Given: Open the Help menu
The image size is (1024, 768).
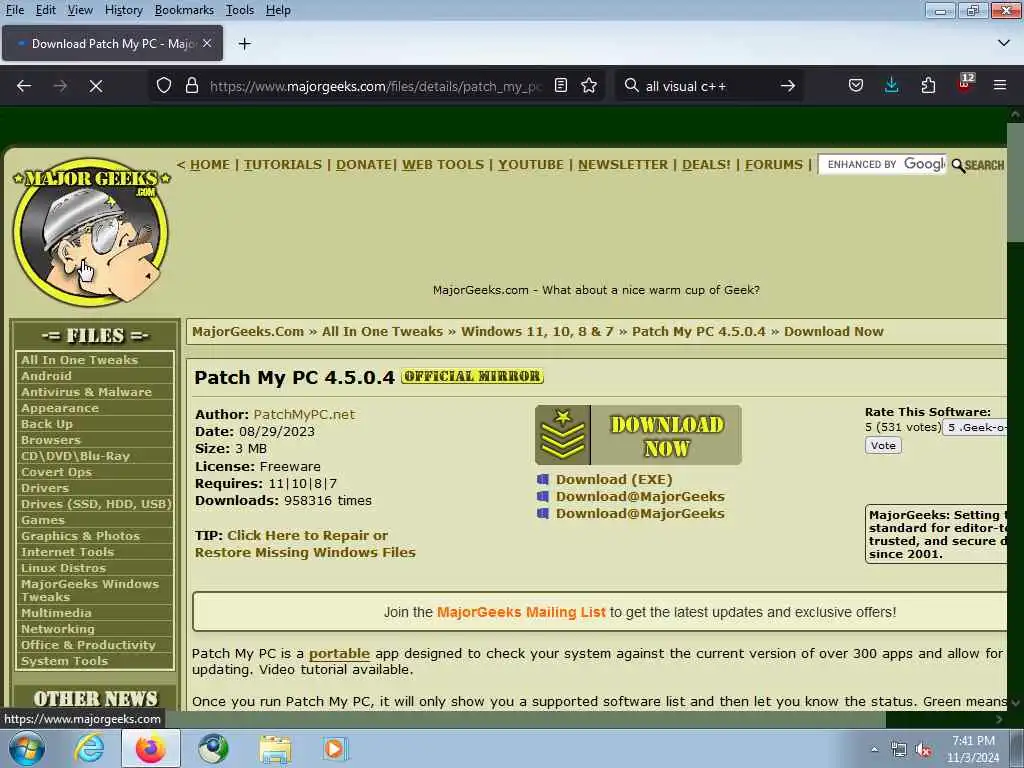Looking at the screenshot, I should 278,10.
